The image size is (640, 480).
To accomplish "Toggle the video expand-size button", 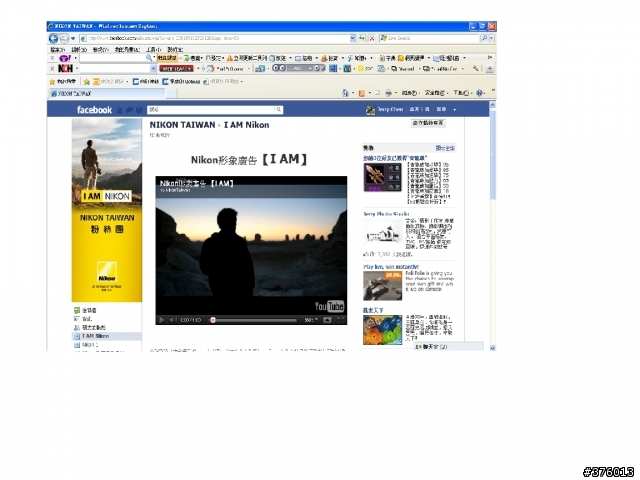I will coord(327,320).
